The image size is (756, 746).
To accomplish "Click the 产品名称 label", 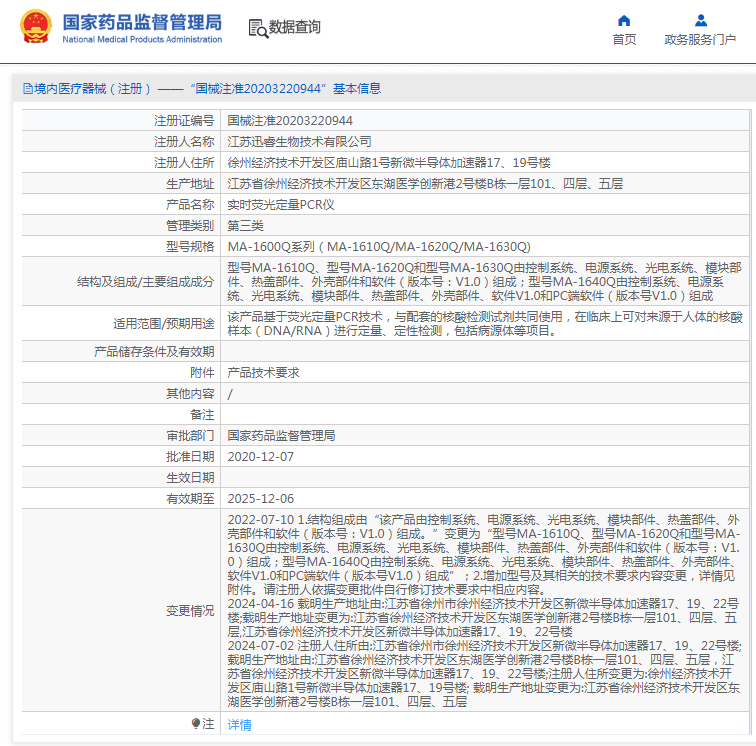I will [x=190, y=205].
